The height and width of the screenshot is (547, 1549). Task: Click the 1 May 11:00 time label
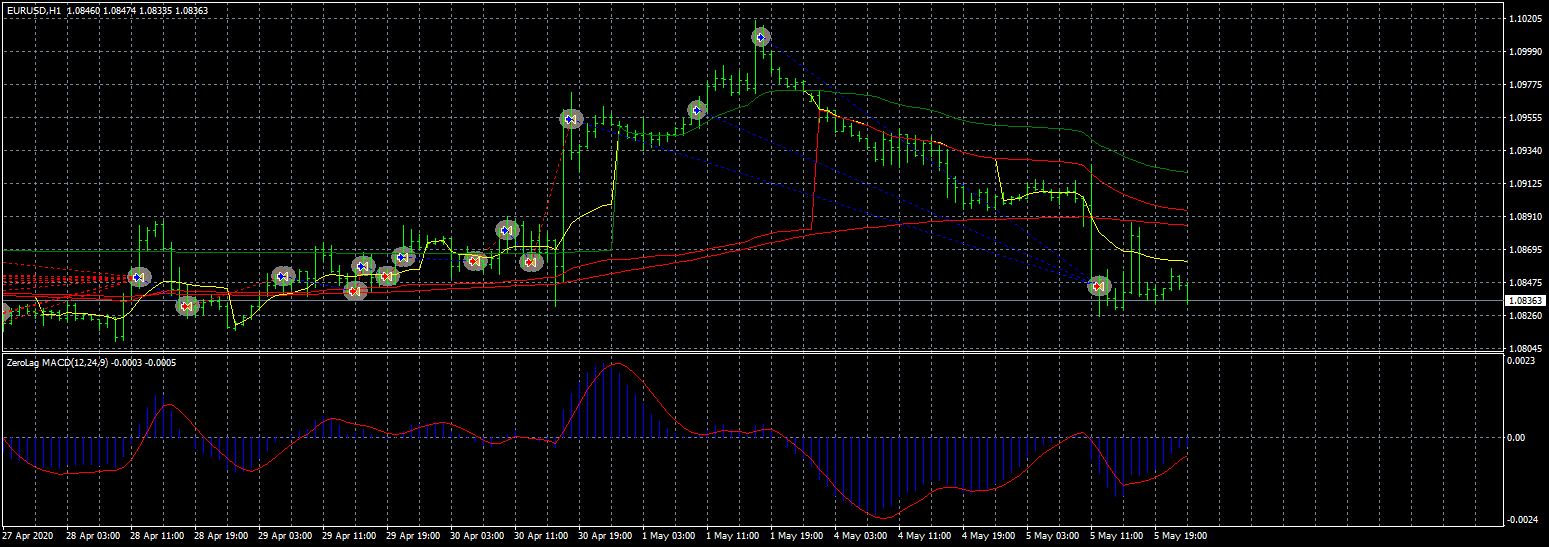732,536
